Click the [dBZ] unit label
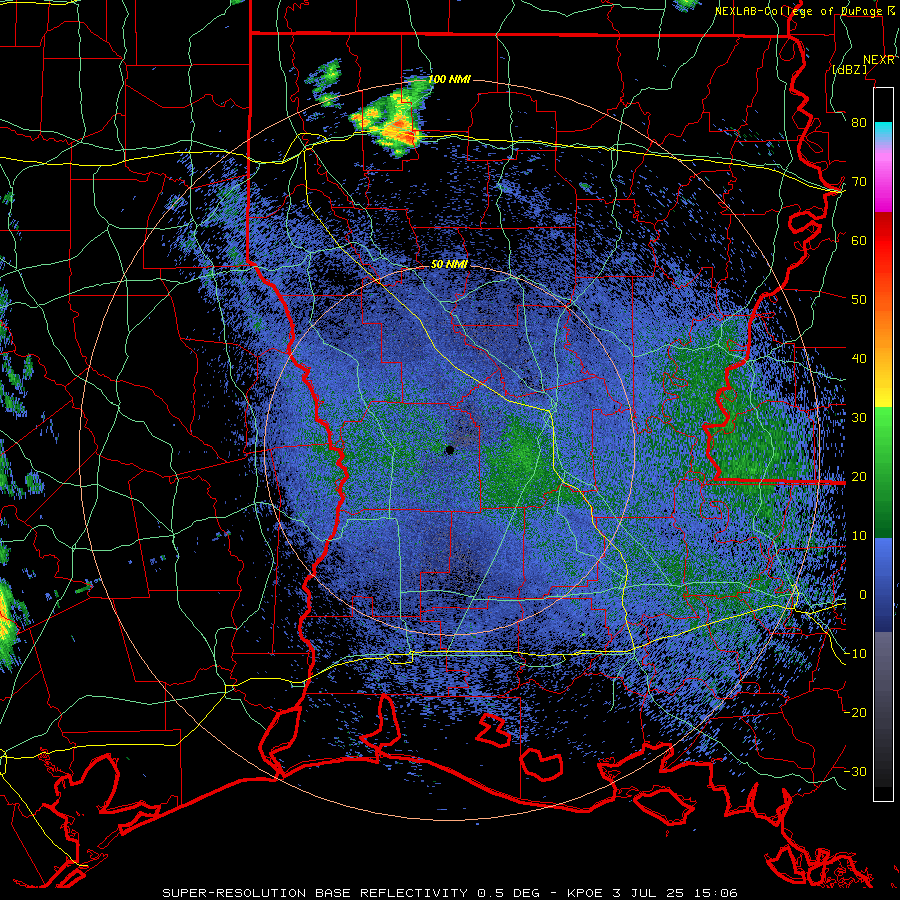Viewport: 900px width, 900px height. [x=849, y=69]
